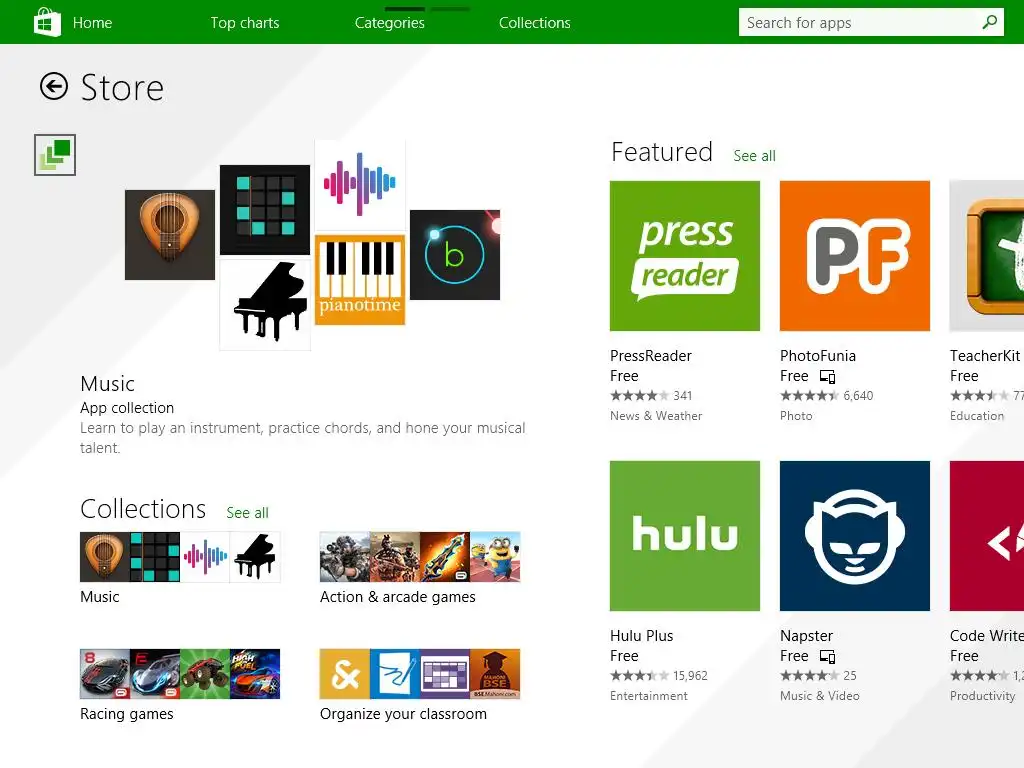Click the Windows Store bag logo
Viewport: 1024px width, 768px height.
click(47, 22)
